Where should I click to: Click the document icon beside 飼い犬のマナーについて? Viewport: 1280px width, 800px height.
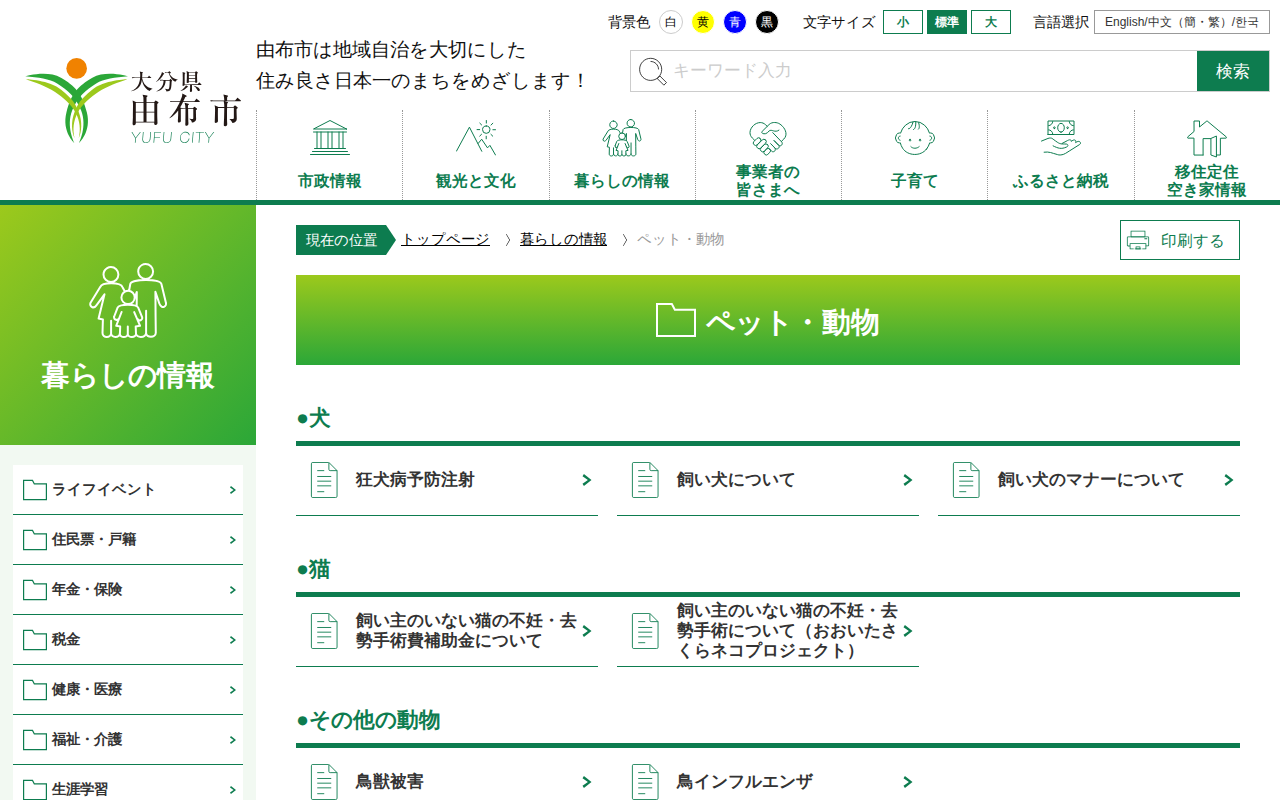click(966, 480)
